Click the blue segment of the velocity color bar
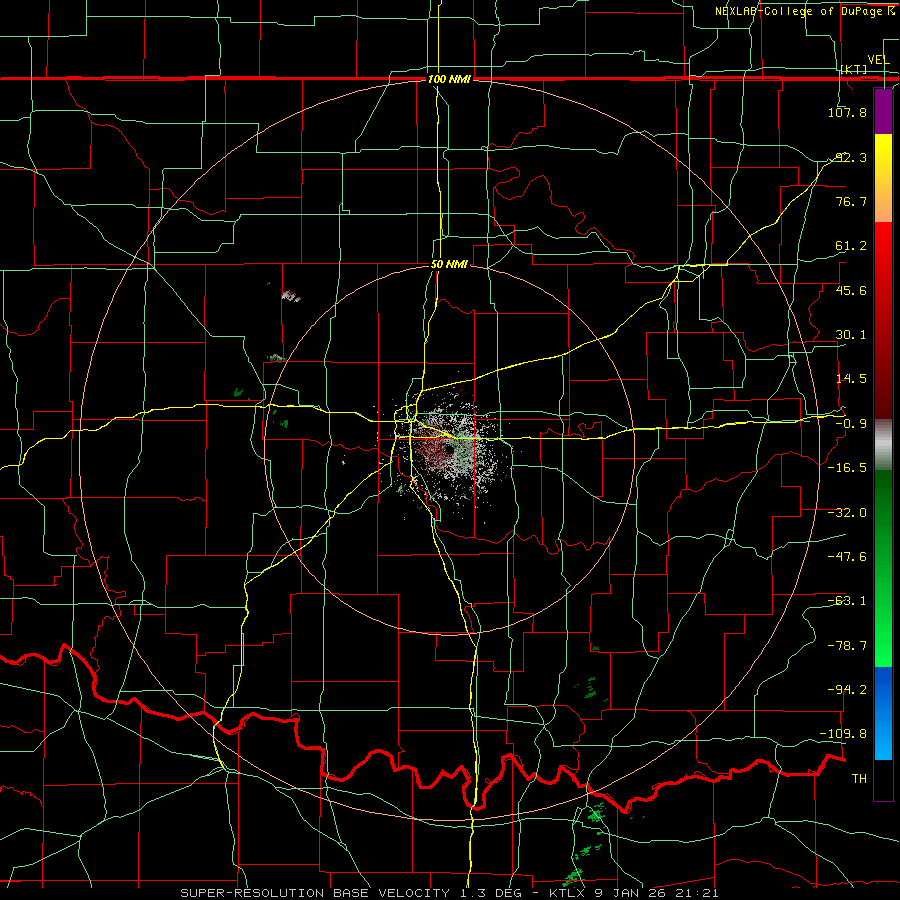The width and height of the screenshot is (900, 900). pyautogui.click(x=883, y=713)
